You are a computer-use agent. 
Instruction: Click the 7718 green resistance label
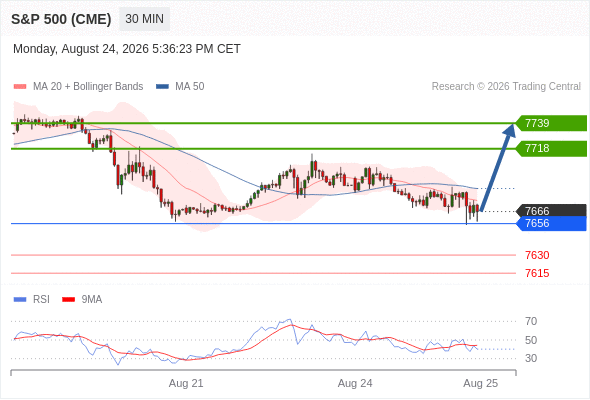[551, 148]
